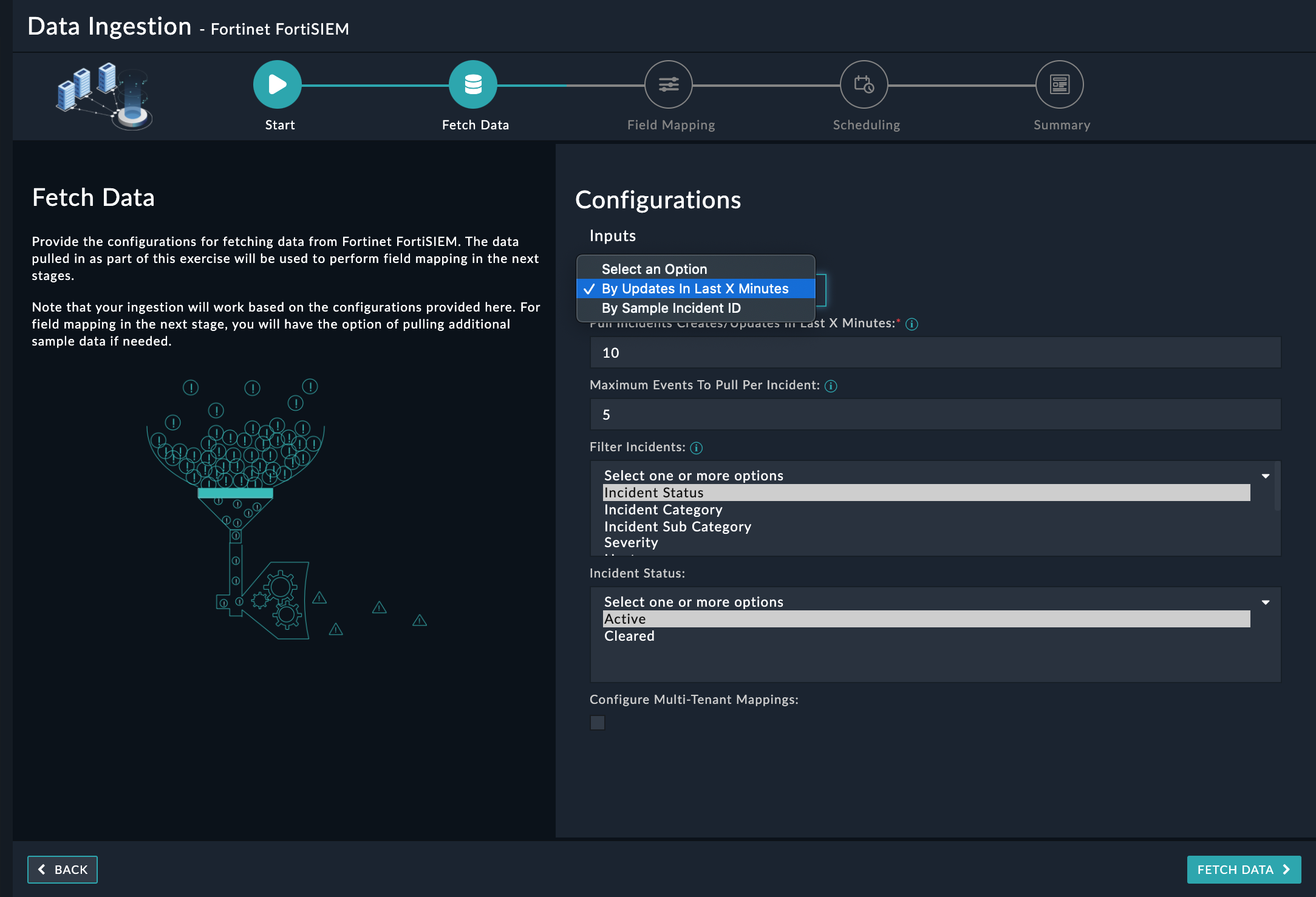Click the Start play icon in the stepper
The image size is (1316, 897).
(x=278, y=84)
